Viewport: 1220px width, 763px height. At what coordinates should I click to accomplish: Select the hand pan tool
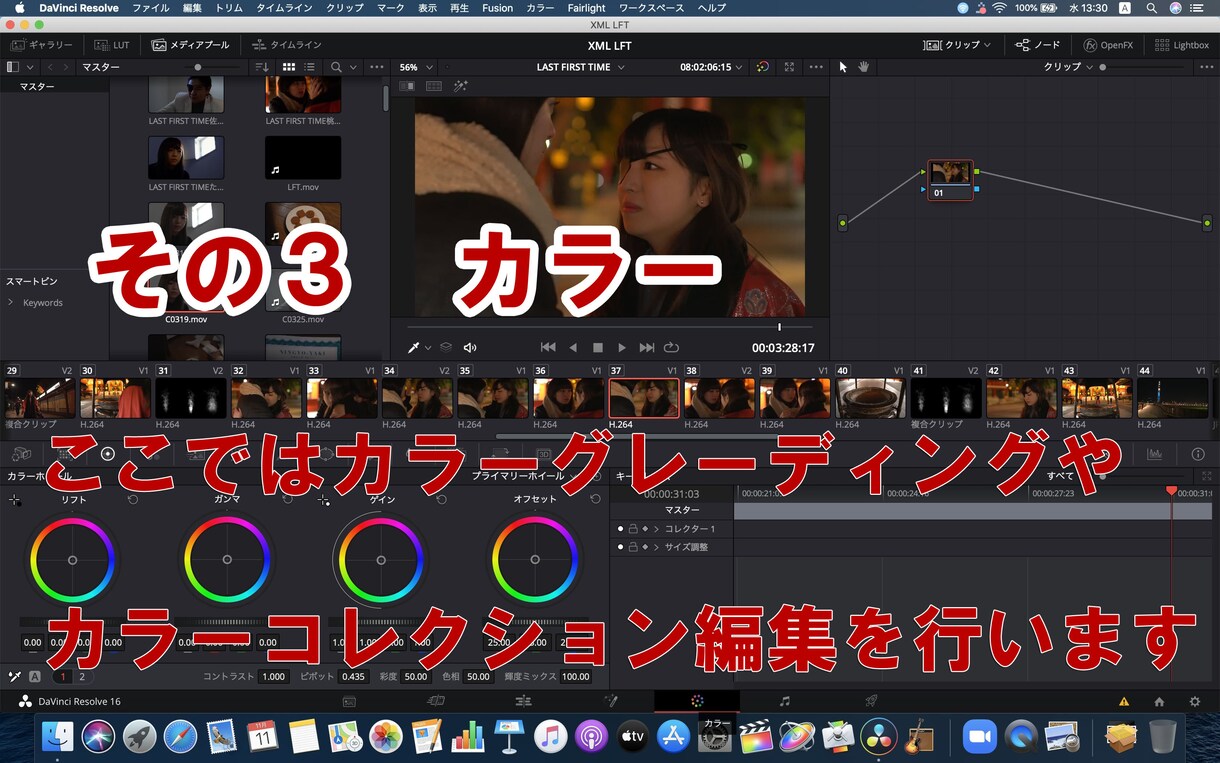[x=864, y=67]
